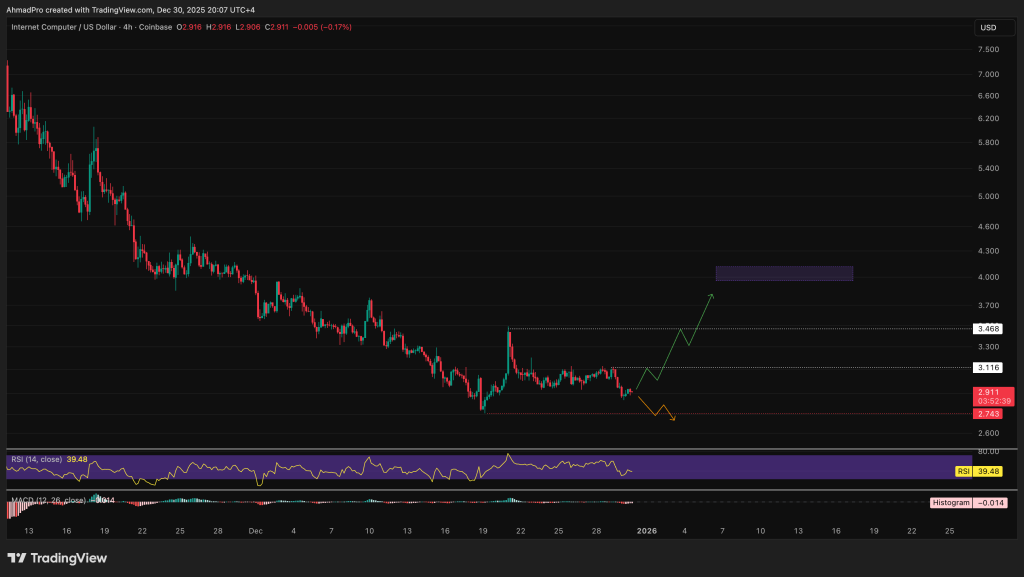Select the purple target zone rectangle

pos(784,273)
